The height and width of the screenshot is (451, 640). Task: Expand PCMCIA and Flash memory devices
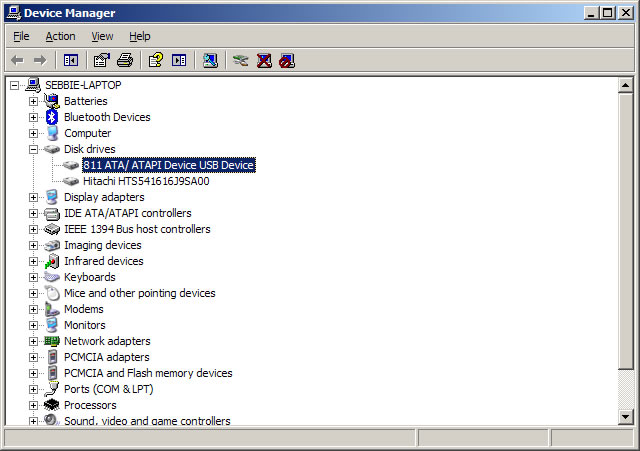pyautogui.click(x=33, y=373)
